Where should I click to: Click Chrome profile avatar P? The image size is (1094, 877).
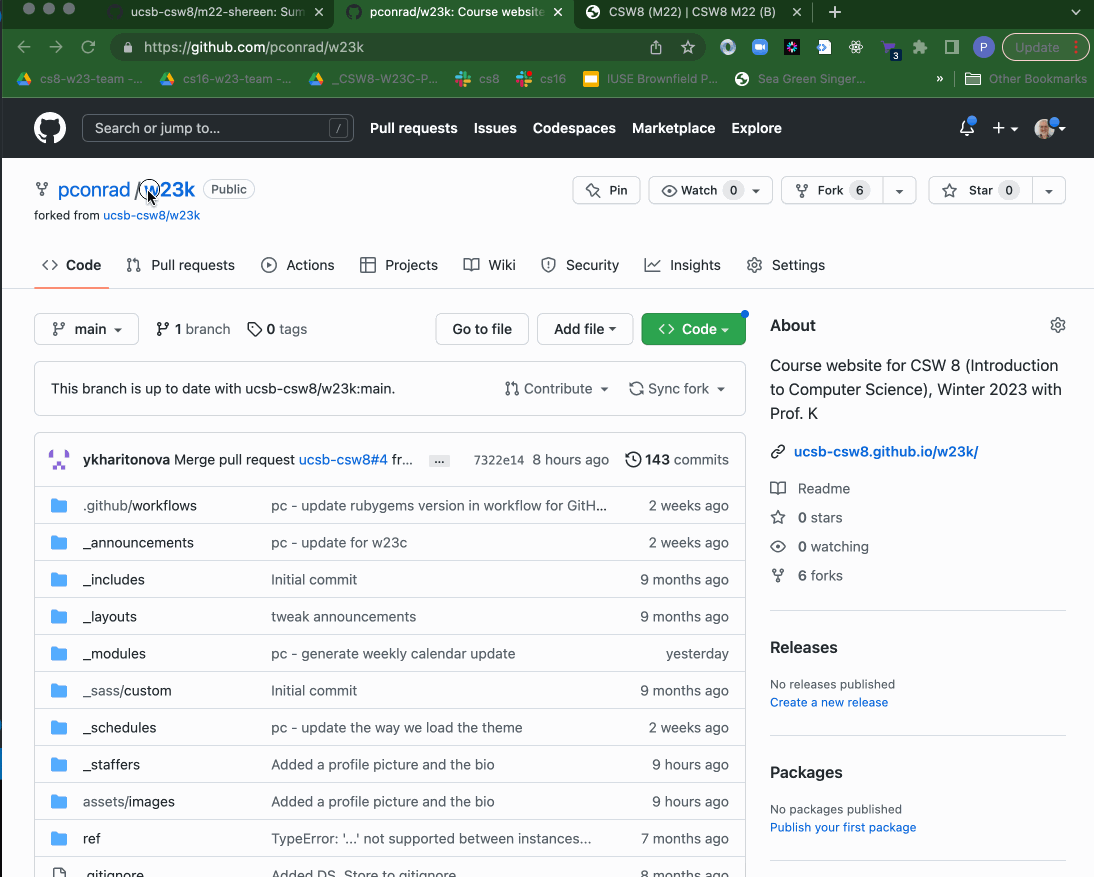point(983,47)
